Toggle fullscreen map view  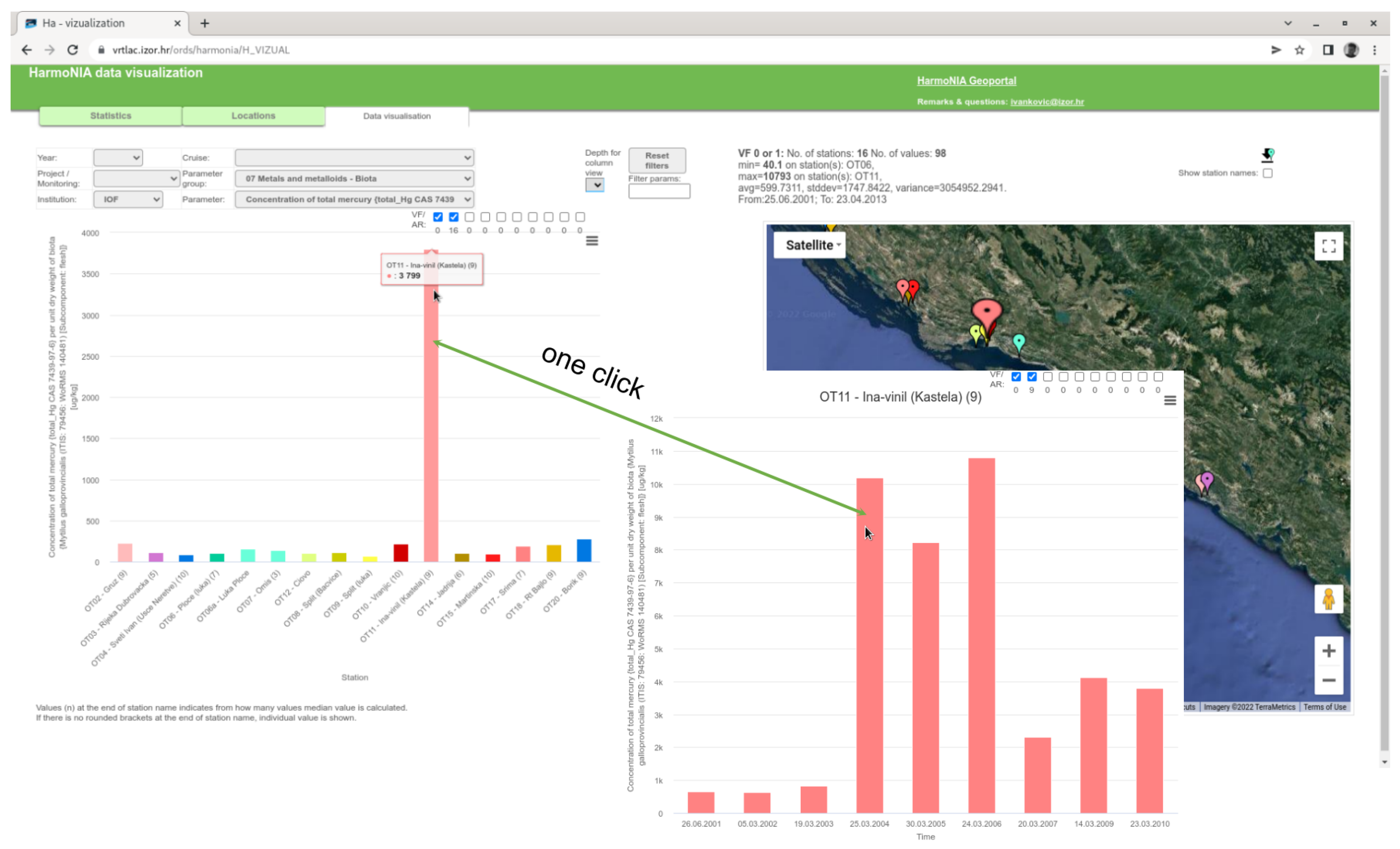point(1328,246)
